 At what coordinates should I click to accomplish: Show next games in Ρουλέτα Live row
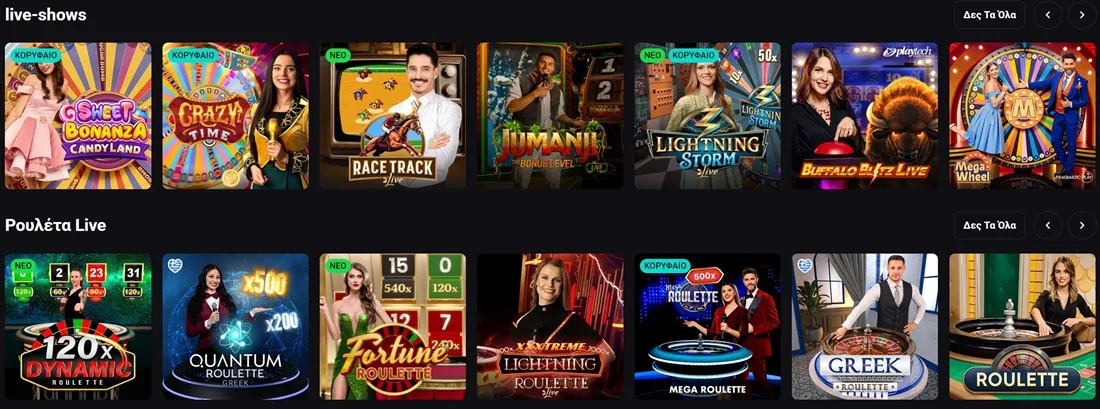pos(1082,225)
